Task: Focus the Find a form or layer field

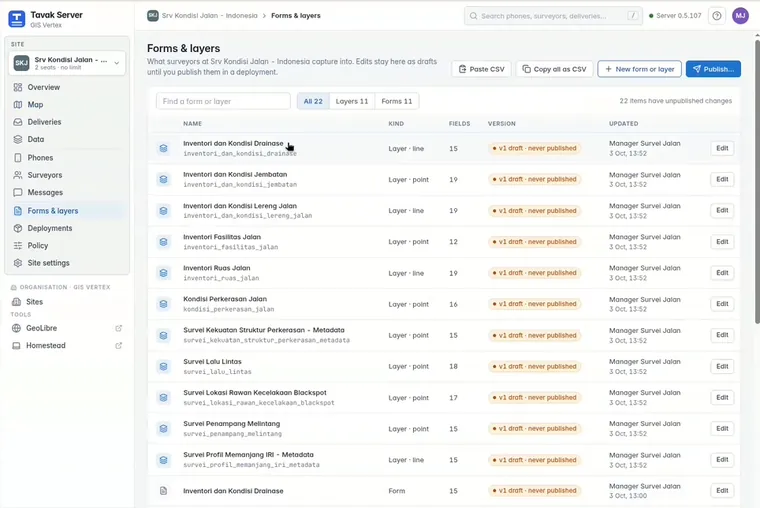Action: click(223, 101)
